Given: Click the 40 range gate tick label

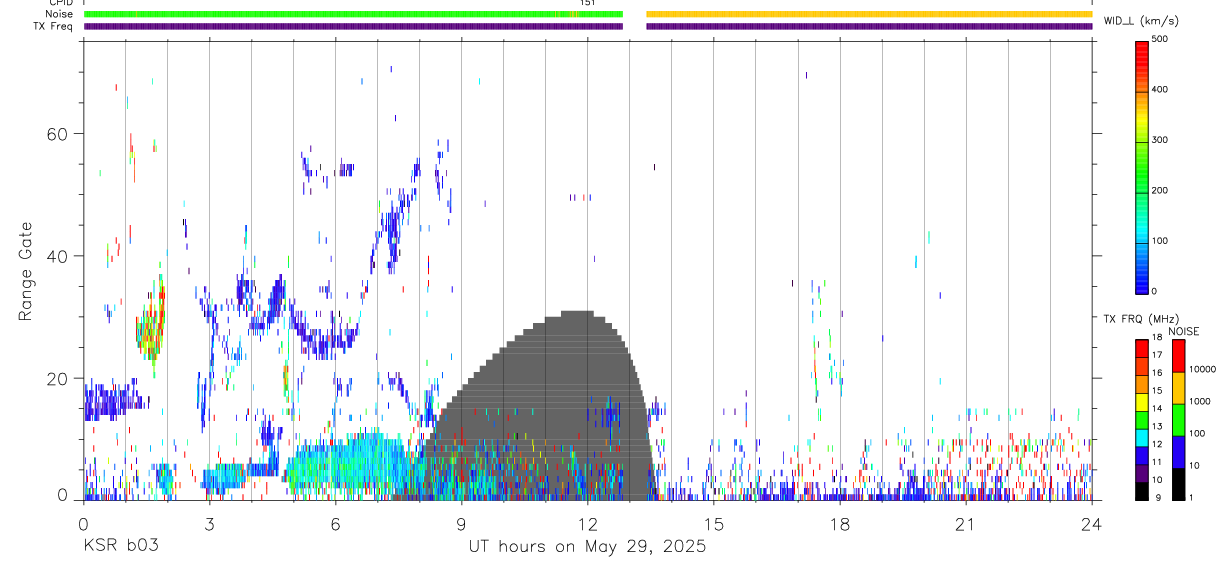Looking at the screenshot, I should pyautogui.click(x=55, y=256).
